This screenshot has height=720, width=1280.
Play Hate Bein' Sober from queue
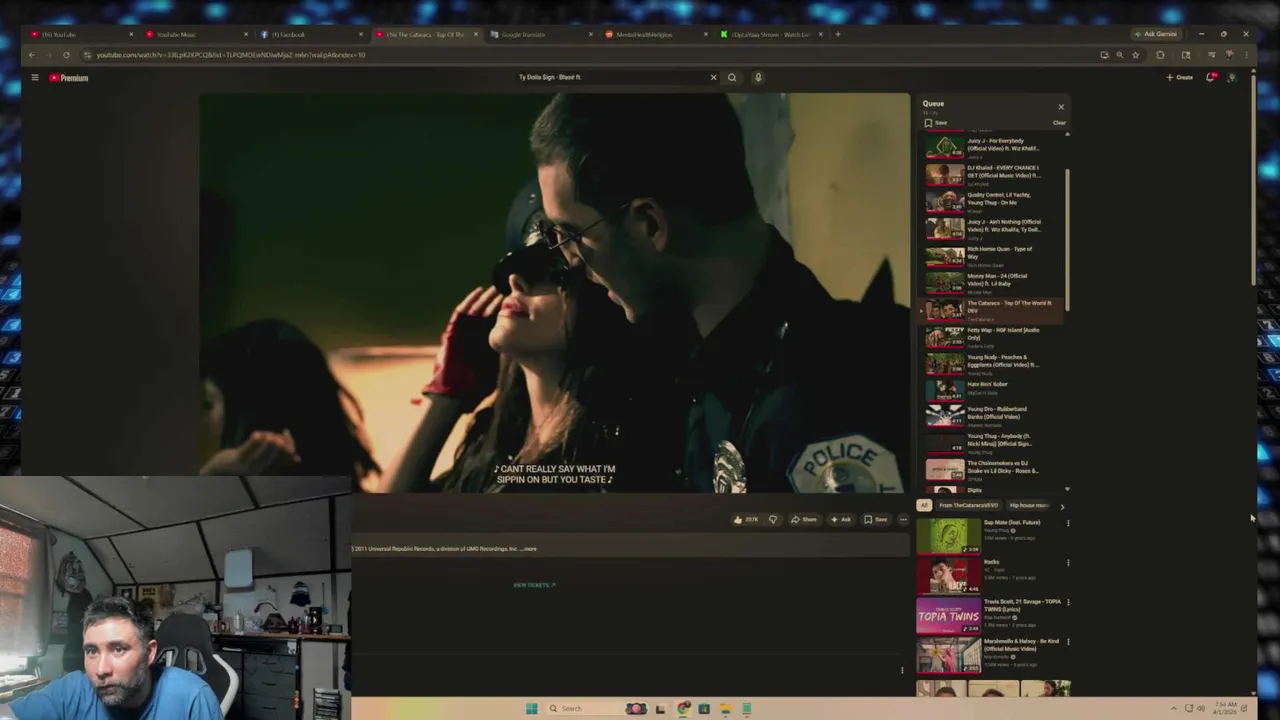pos(993,391)
